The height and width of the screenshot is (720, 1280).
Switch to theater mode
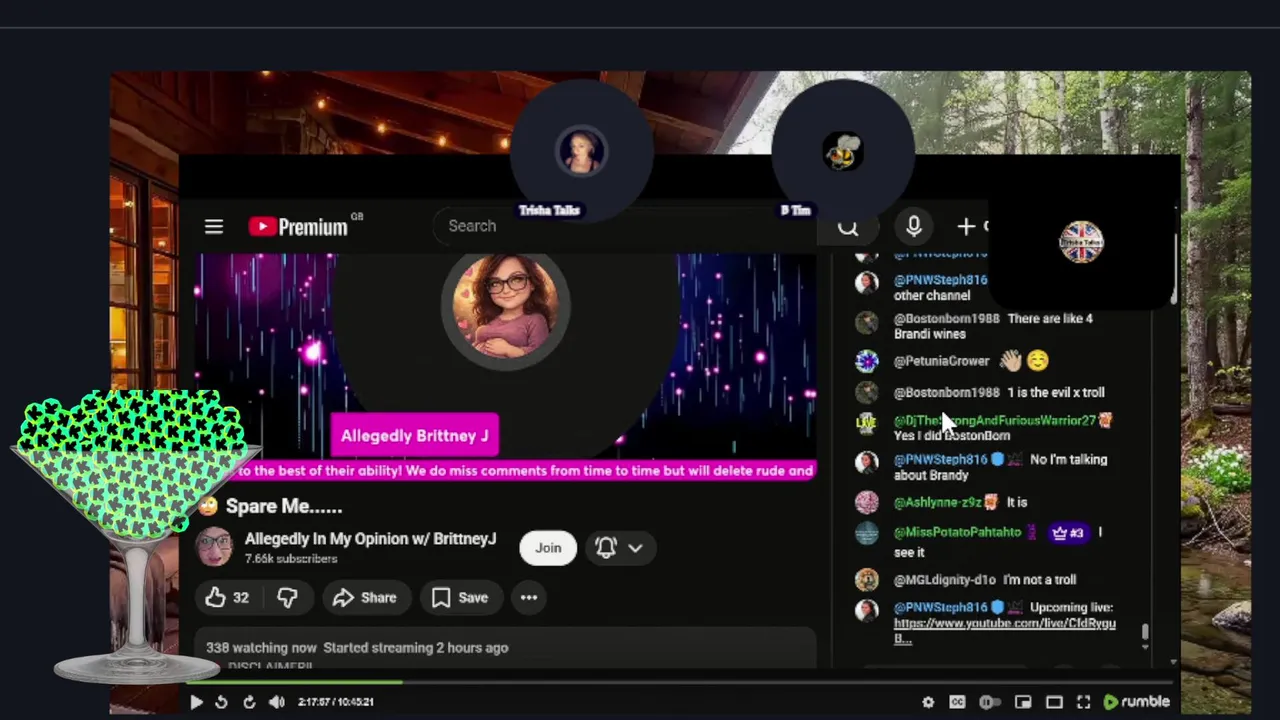1054,702
